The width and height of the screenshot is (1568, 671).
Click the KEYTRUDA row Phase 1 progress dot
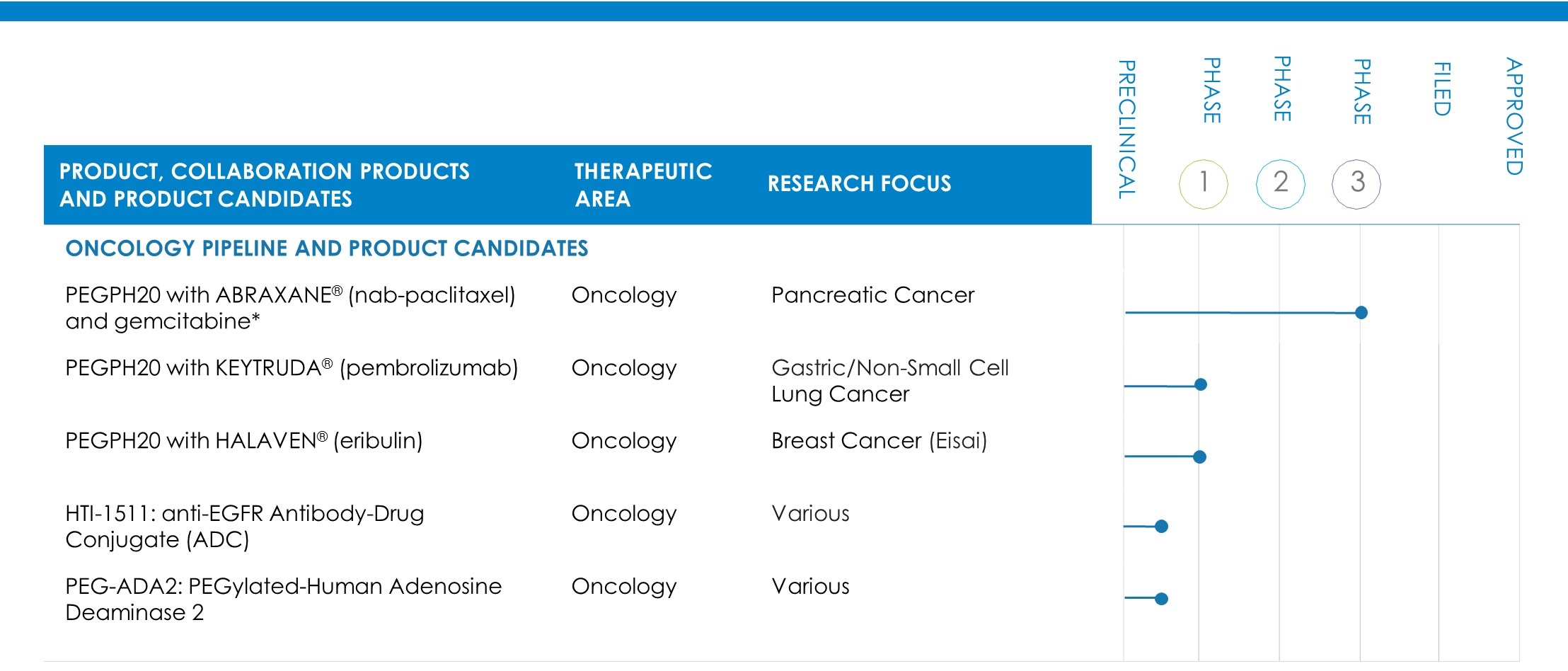(1200, 385)
